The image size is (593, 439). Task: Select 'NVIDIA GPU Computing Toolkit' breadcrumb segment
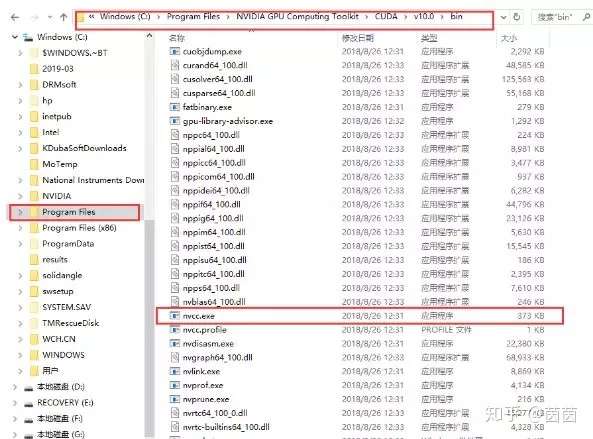(297, 17)
